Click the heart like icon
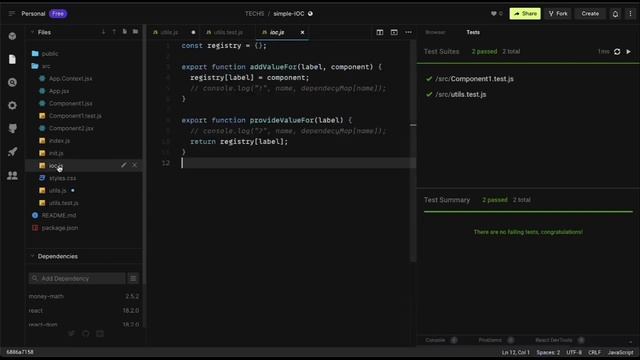The image size is (640, 360). point(493,13)
